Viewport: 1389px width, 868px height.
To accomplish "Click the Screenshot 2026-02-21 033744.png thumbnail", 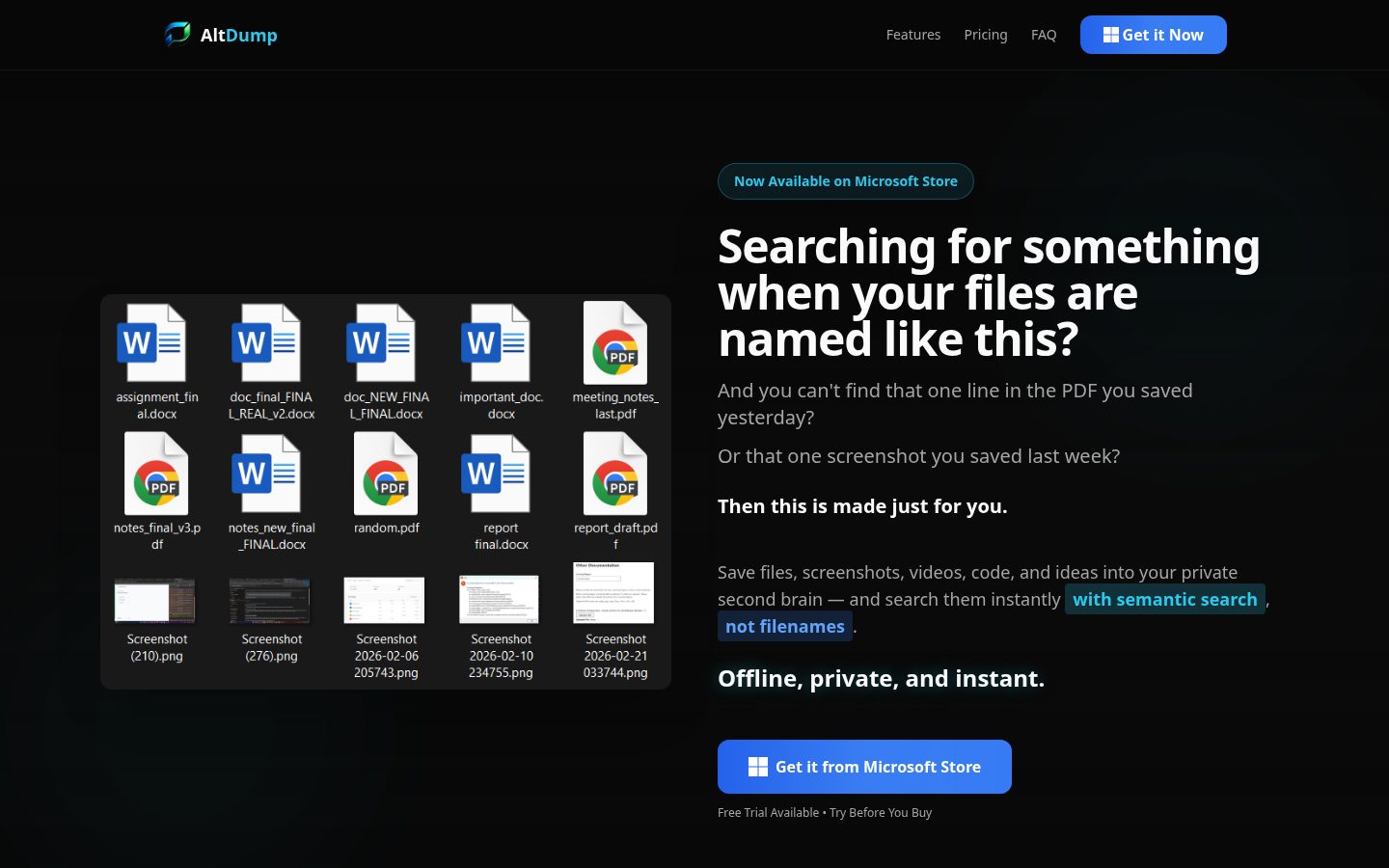I will coord(613,592).
